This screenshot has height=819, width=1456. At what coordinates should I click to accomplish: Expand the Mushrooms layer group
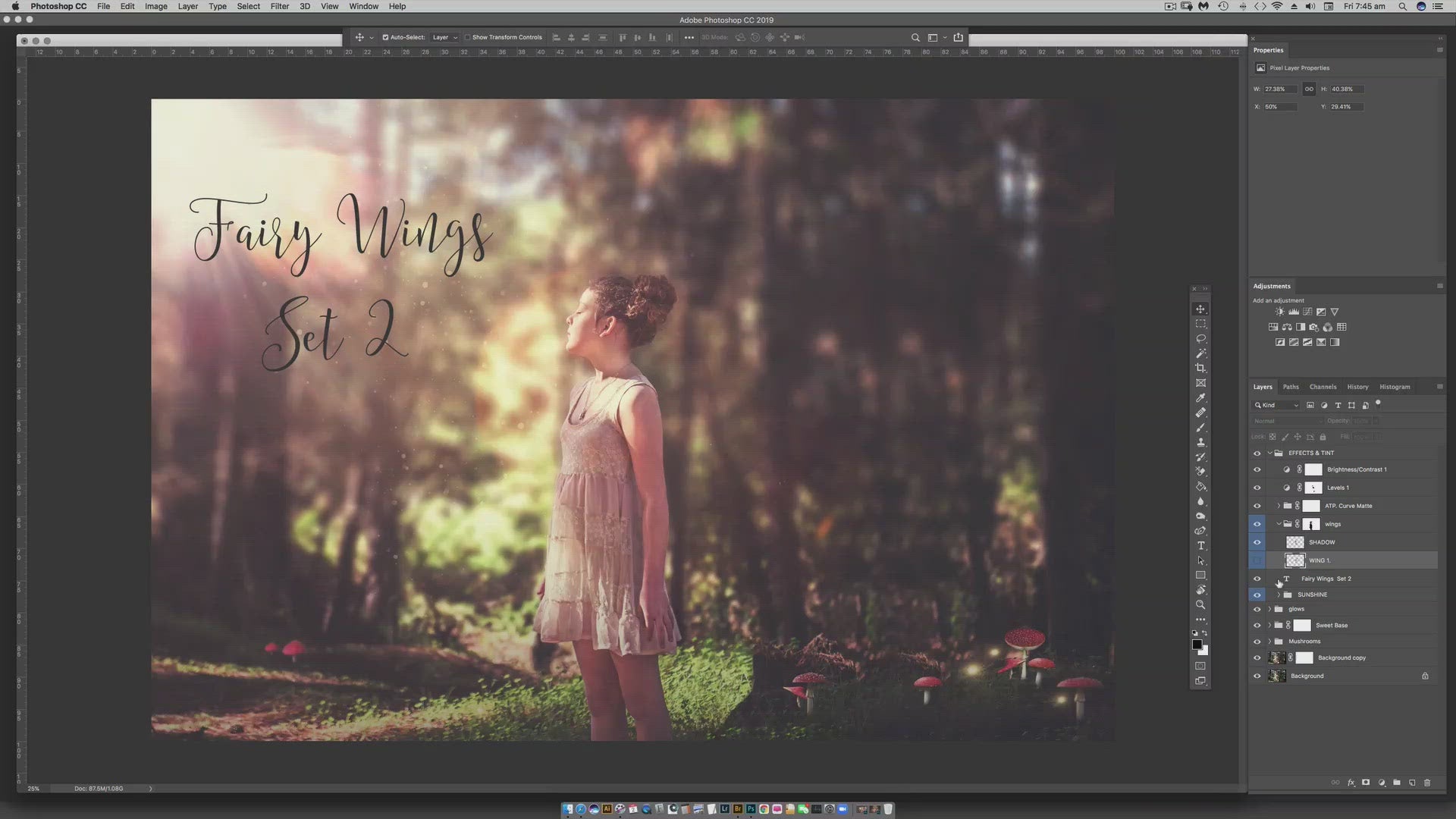click(x=1270, y=642)
